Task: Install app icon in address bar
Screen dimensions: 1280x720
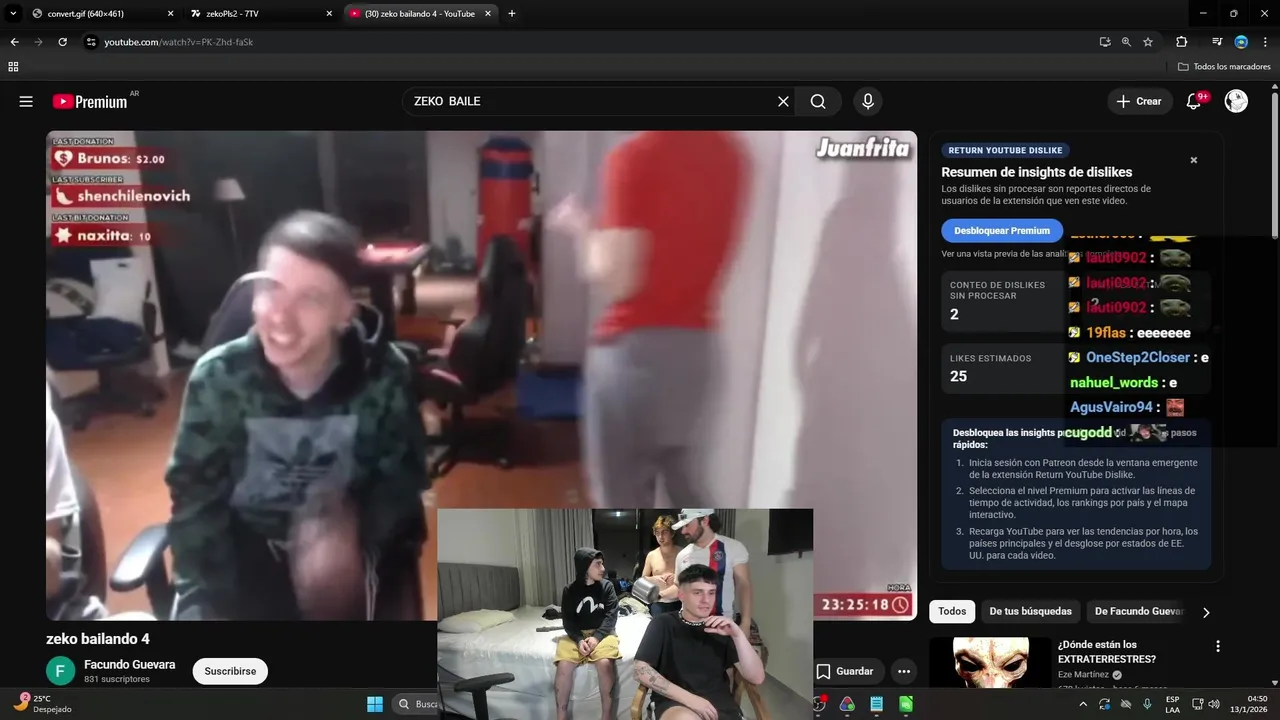Action: pos(1104,42)
